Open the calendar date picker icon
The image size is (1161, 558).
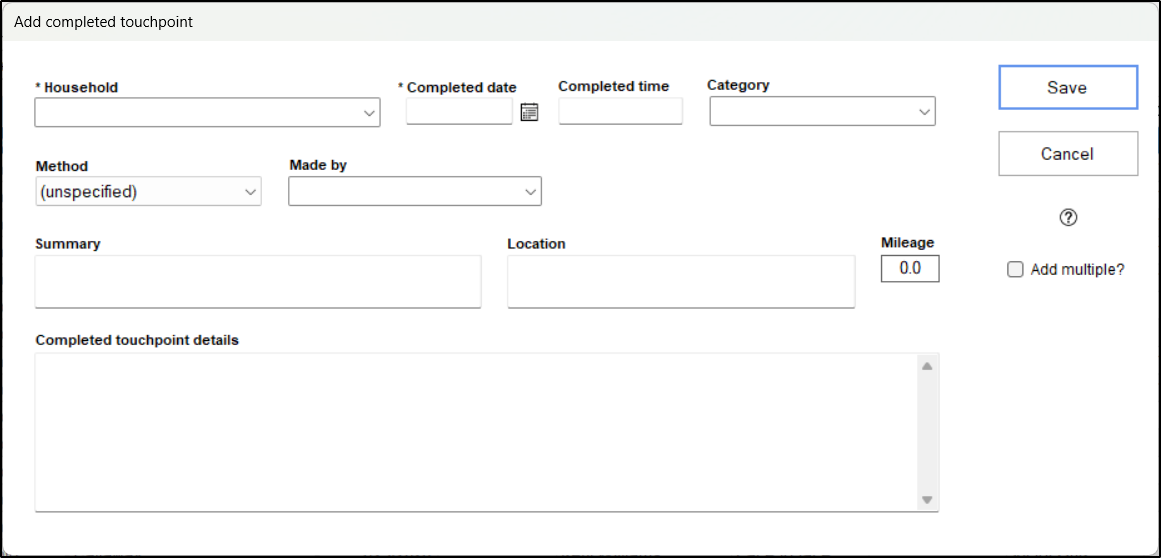[x=529, y=112]
